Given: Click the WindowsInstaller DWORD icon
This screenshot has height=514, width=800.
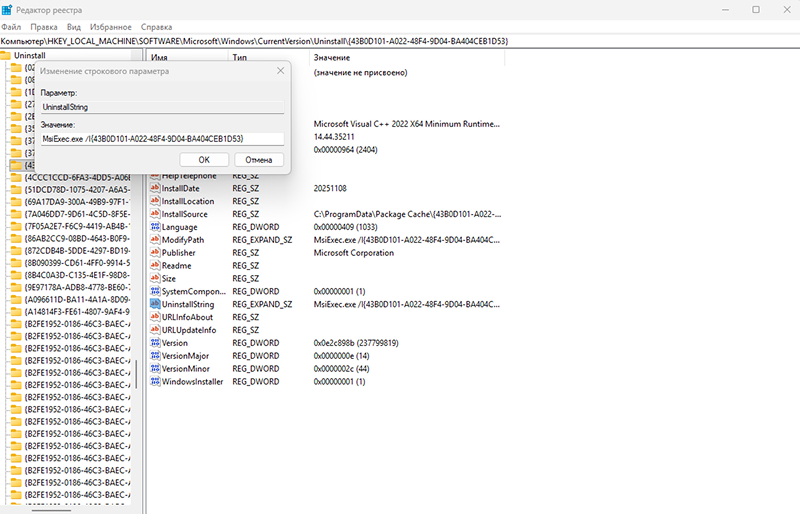Looking at the screenshot, I should point(154,381).
